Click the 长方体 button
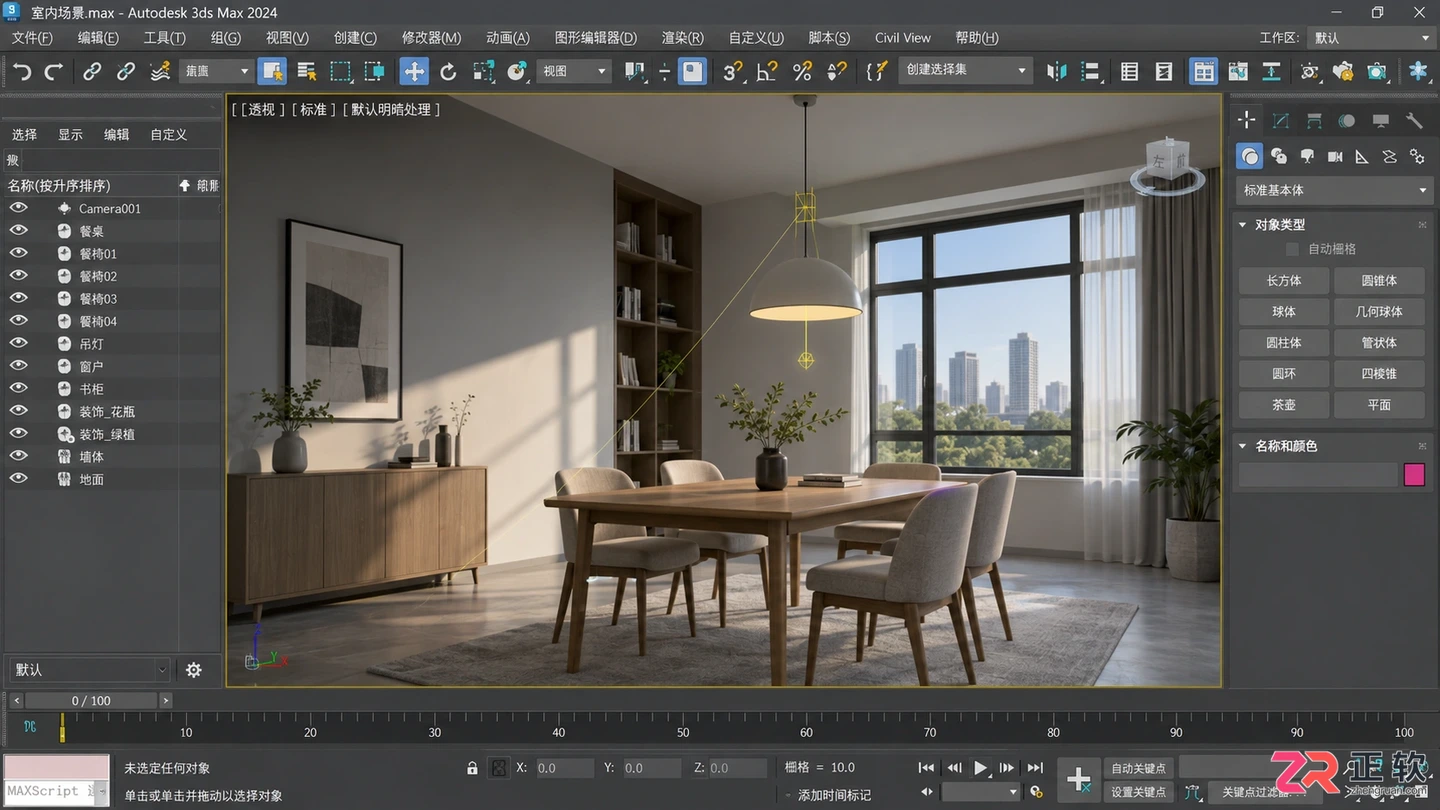This screenshot has height=810, width=1440. [1284, 281]
